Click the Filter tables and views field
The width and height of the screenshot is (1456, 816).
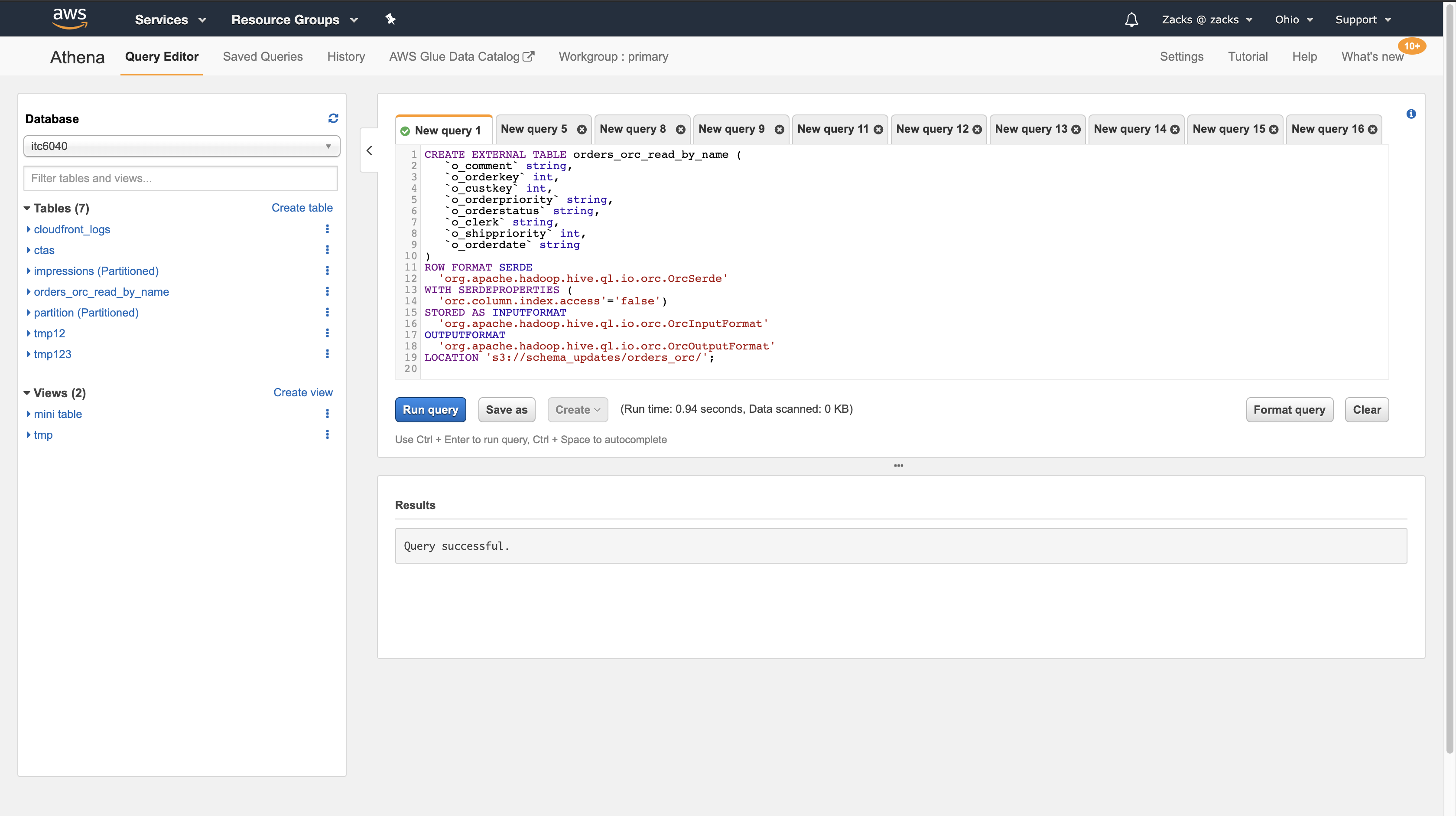pyautogui.click(x=180, y=178)
